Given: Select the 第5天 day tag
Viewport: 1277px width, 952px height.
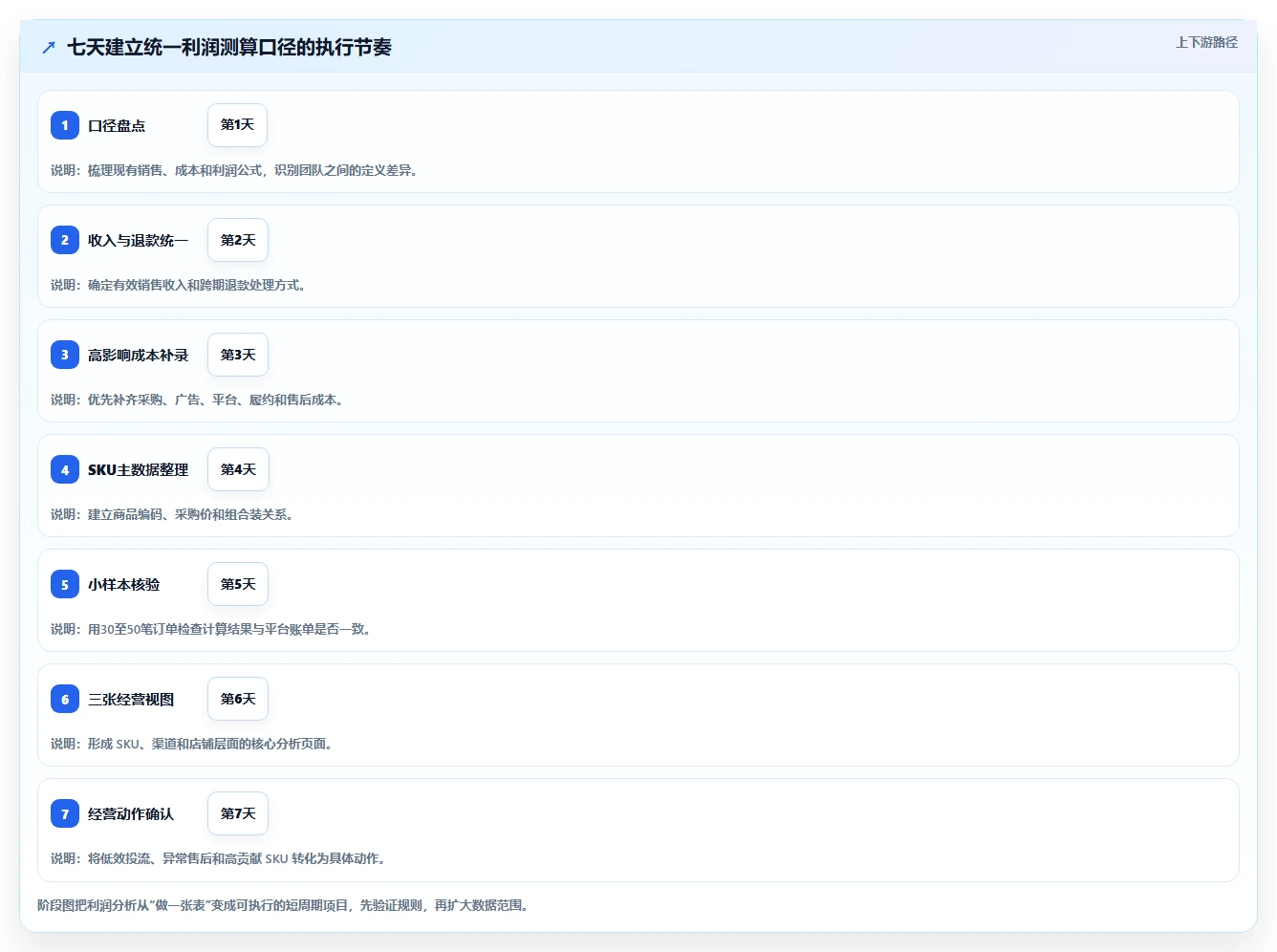Looking at the screenshot, I should [238, 584].
